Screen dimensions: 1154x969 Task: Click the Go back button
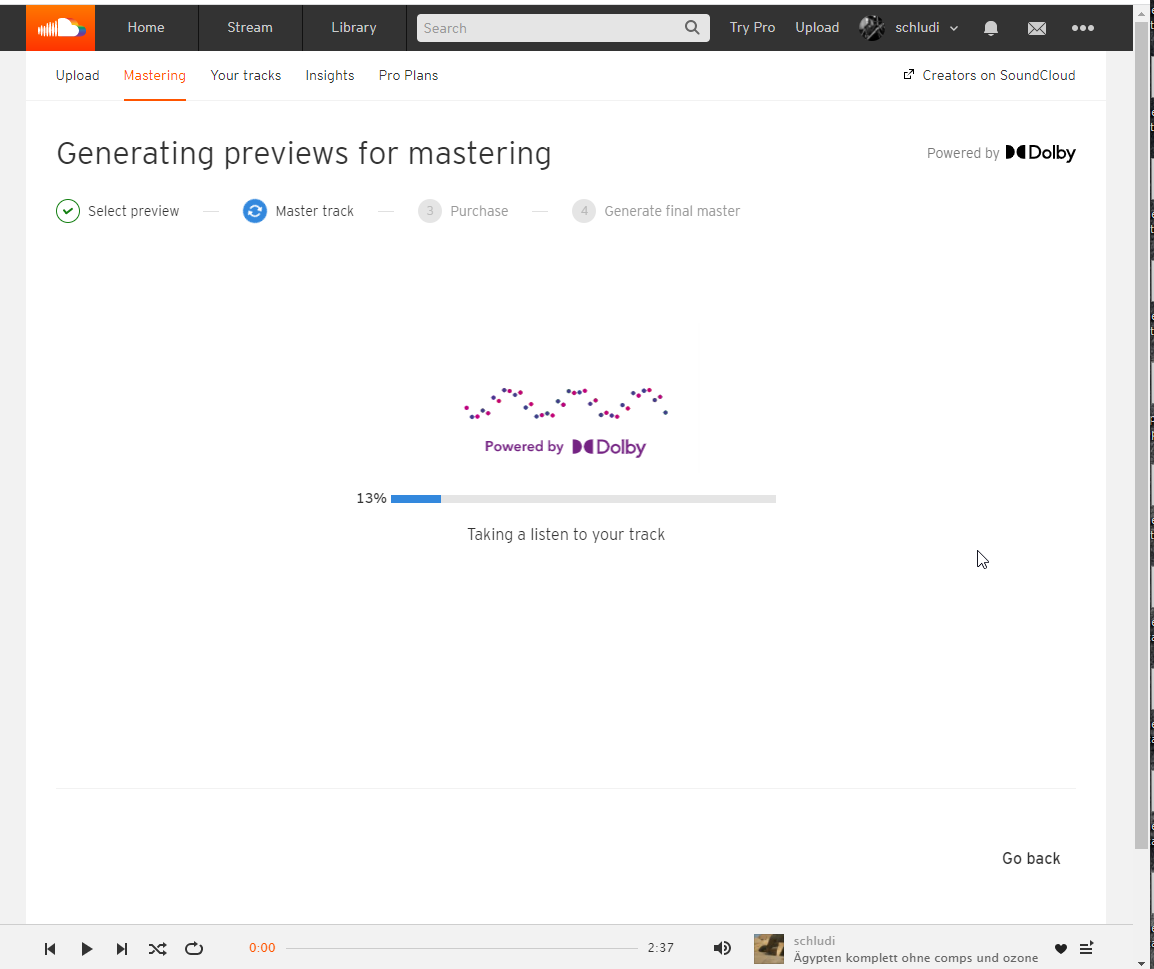click(1031, 858)
